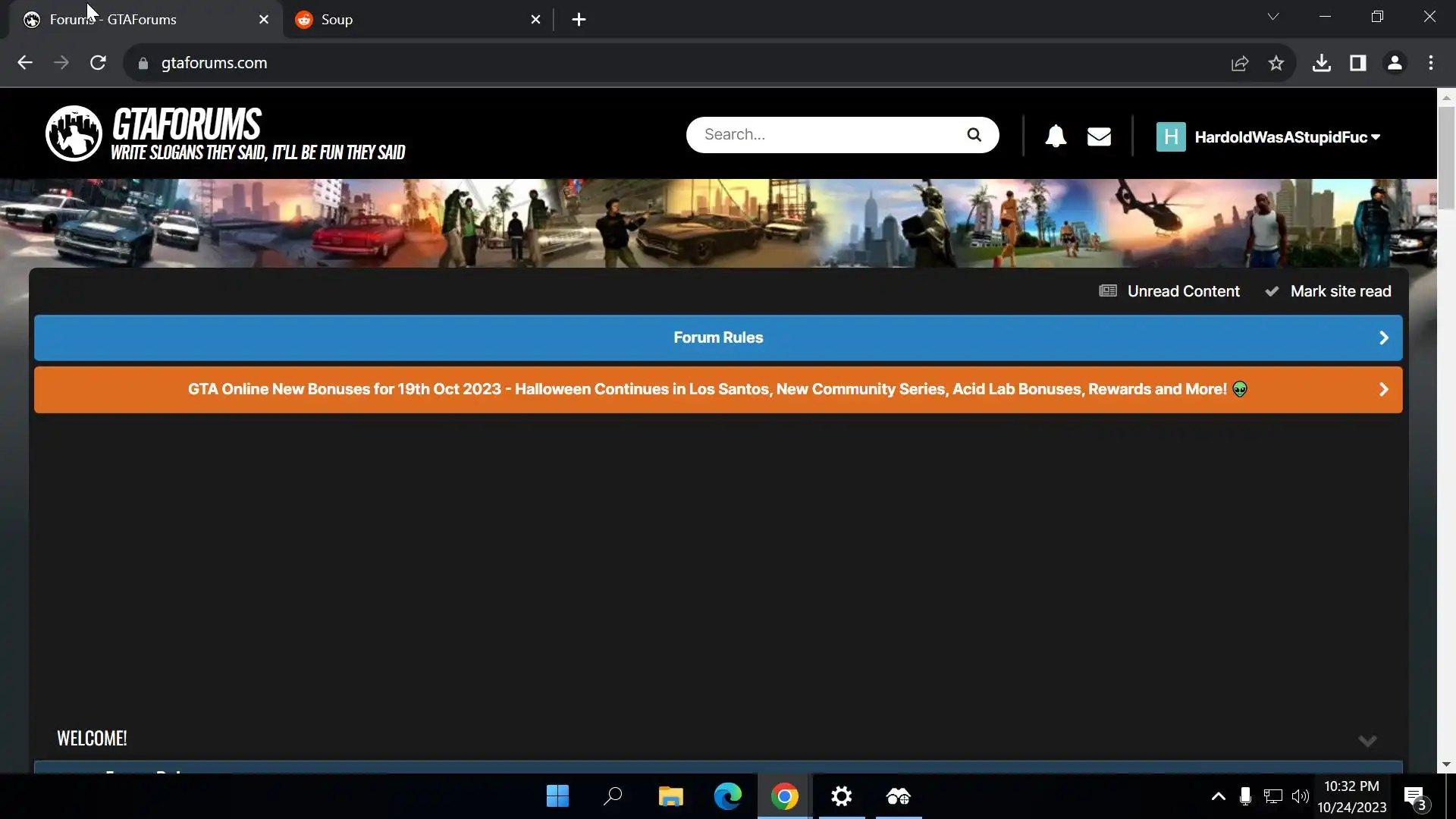This screenshot has height=819, width=1456.
Task: Click into the Search field
Action: (x=827, y=135)
